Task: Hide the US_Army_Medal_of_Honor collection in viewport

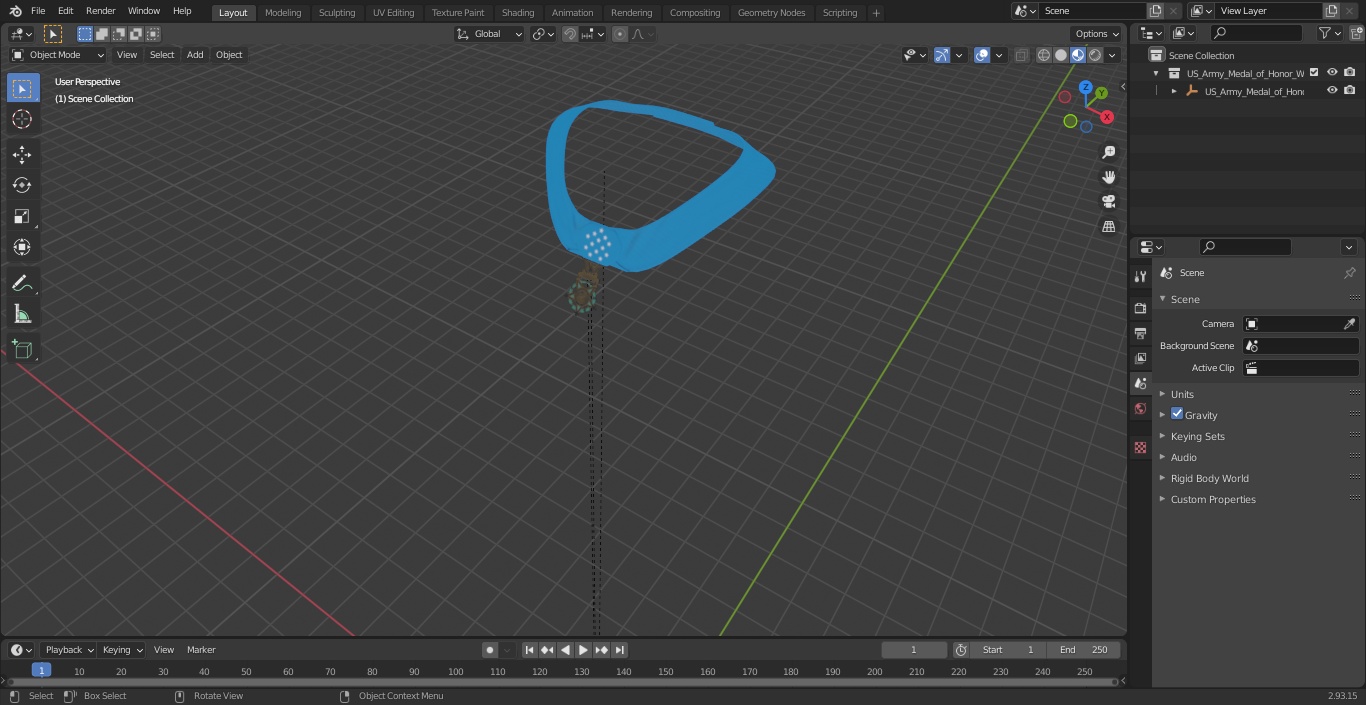Action: (1332, 73)
